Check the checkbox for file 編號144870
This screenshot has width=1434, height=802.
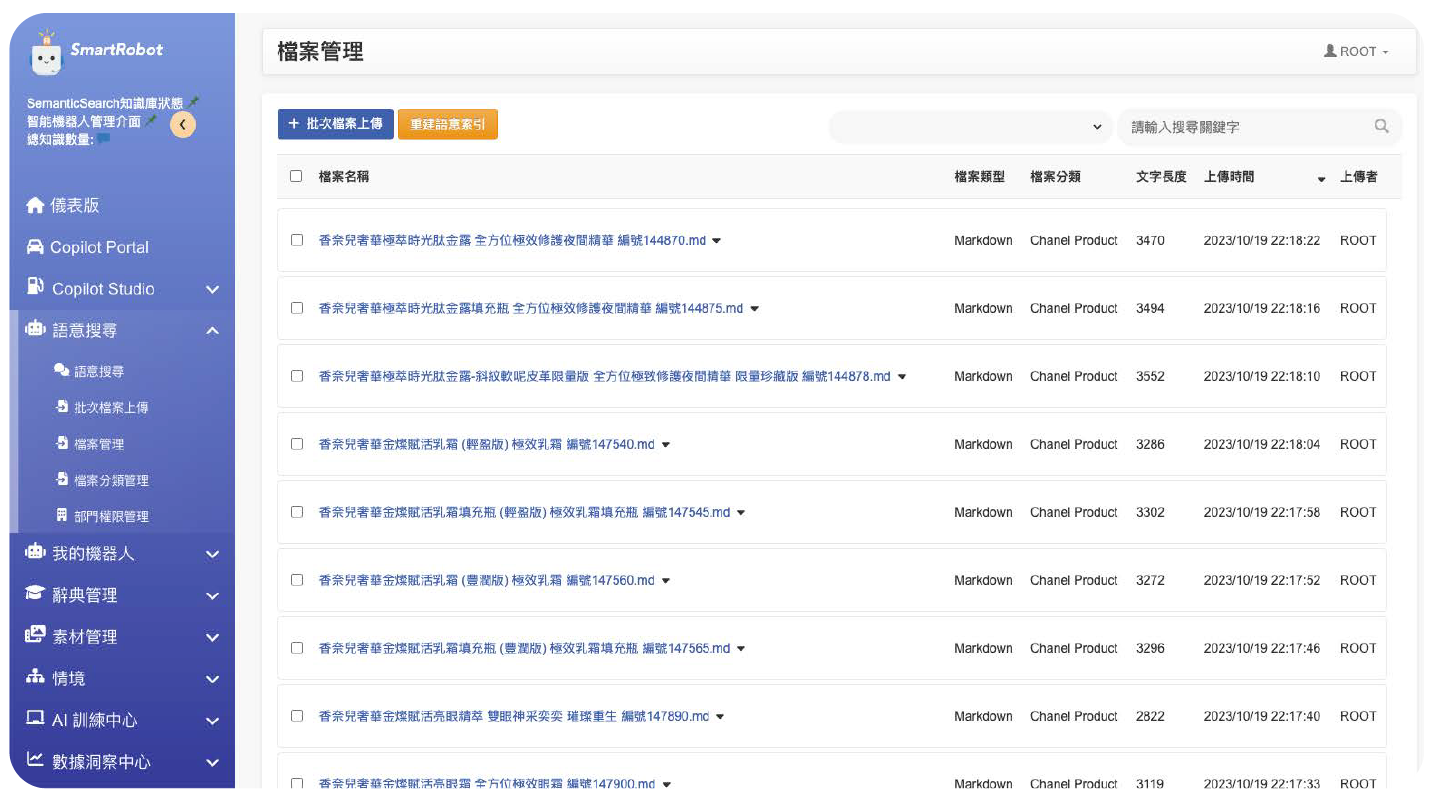click(296, 240)
